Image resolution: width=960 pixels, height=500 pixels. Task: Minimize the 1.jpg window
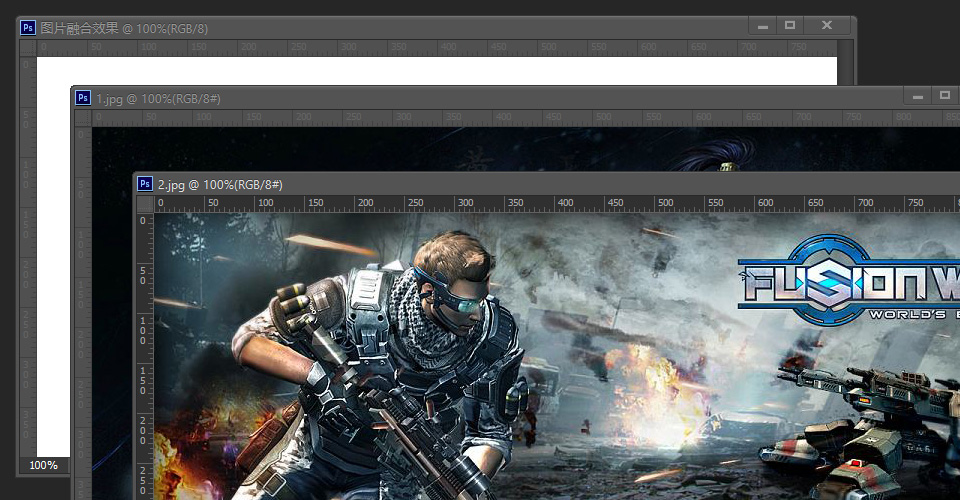coord(918,96)
